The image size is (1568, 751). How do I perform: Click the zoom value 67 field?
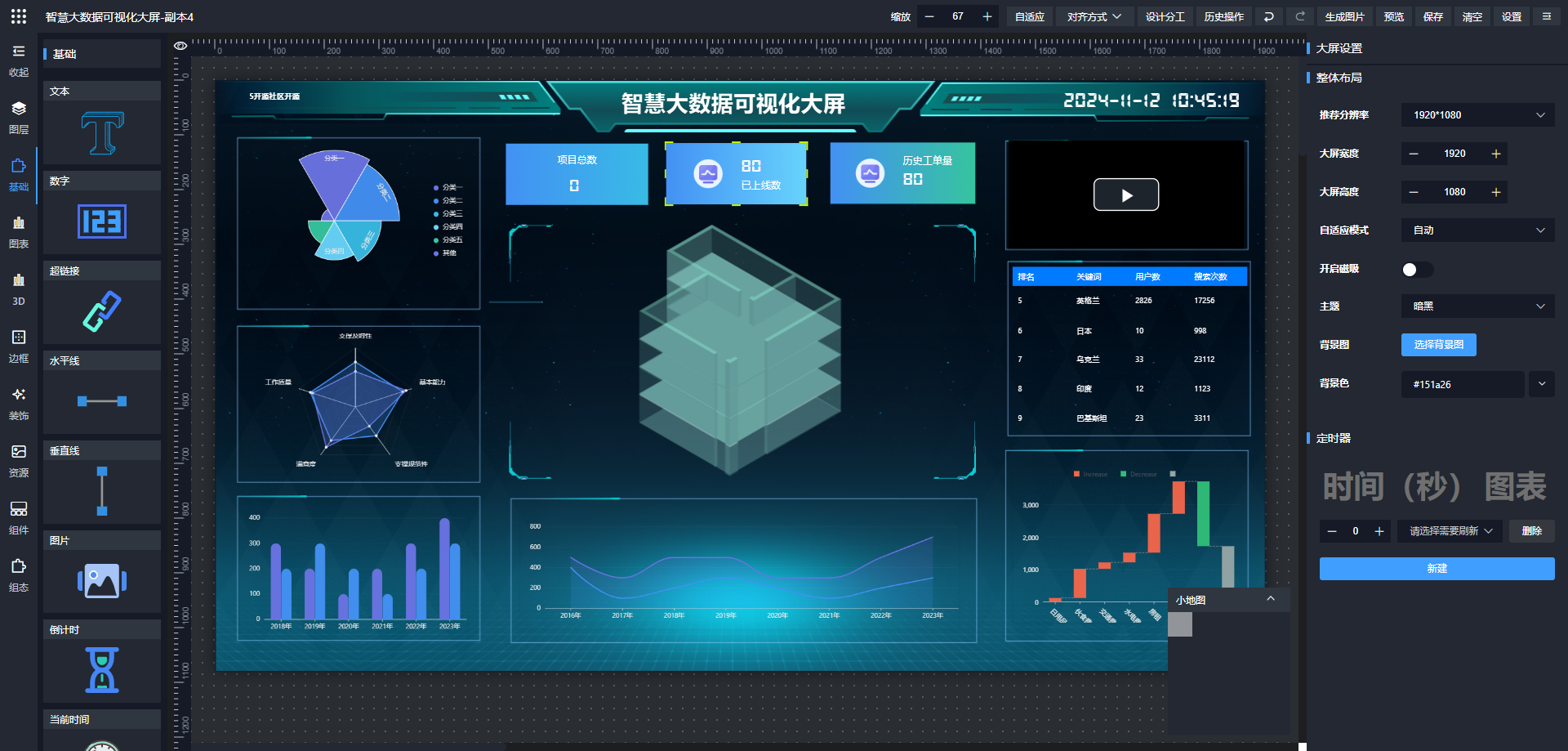click(958, 16)
